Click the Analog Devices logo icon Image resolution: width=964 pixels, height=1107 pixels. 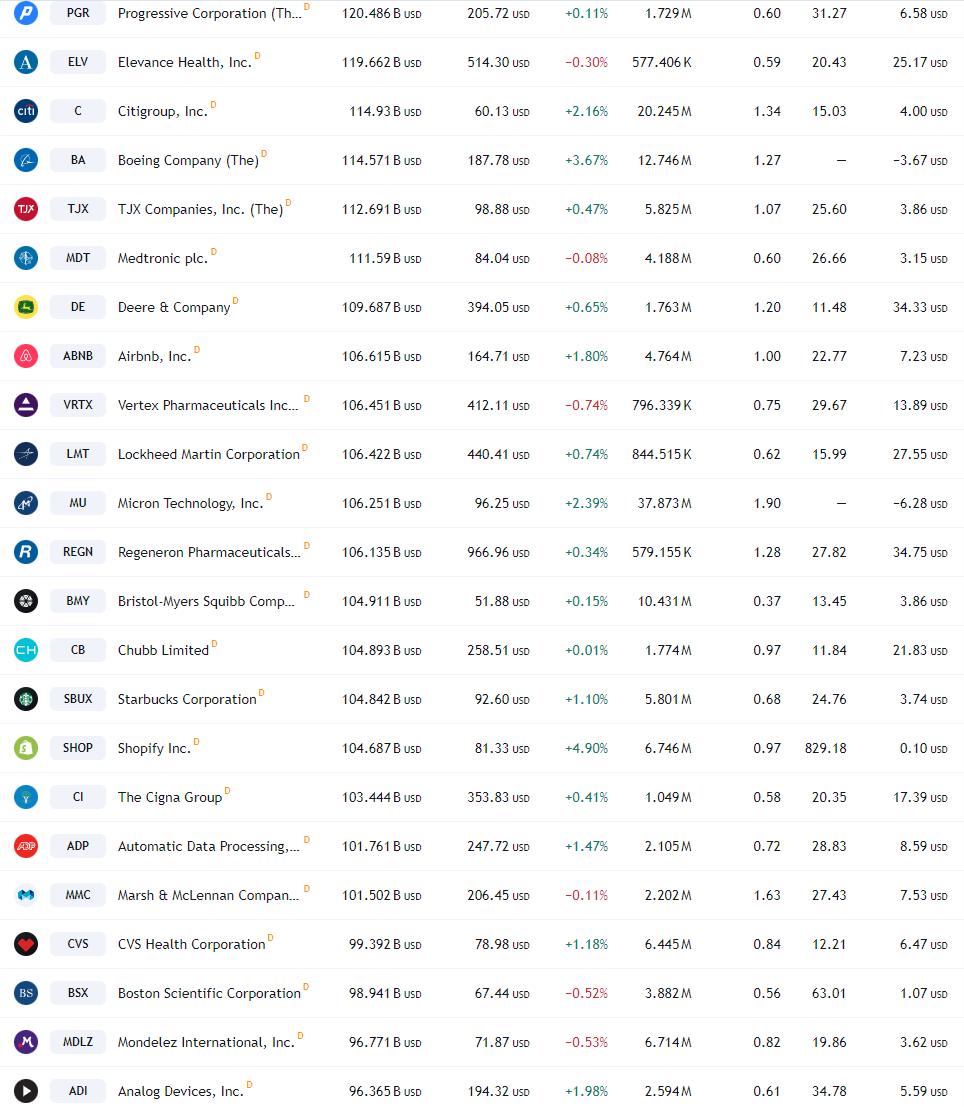(26, 1091)
